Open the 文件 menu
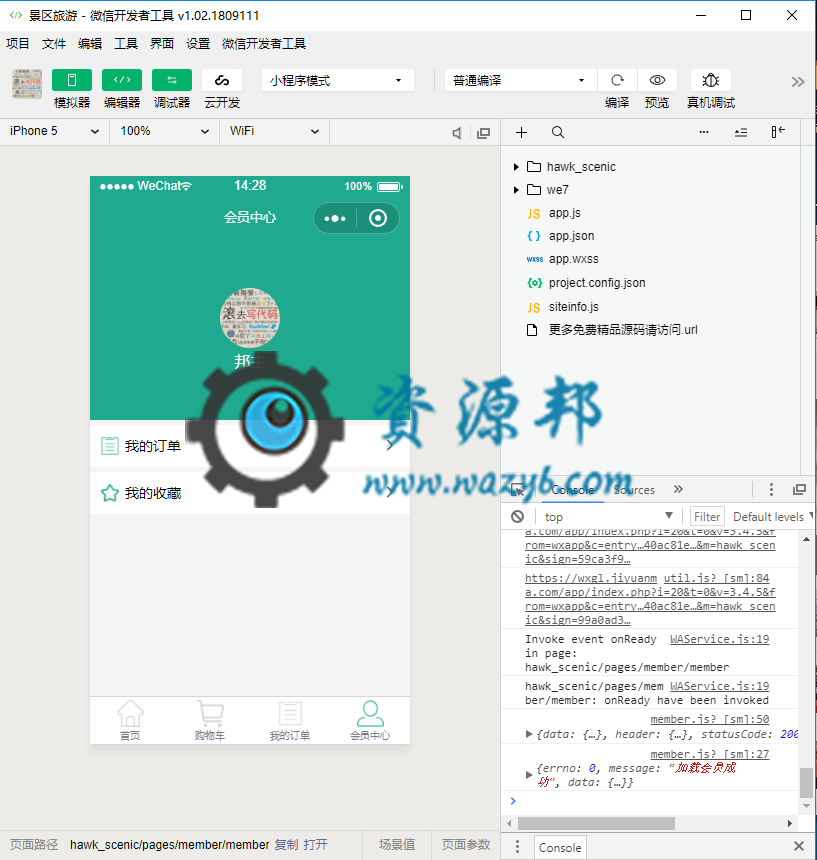The width and height of the screenshot is (817, 860). pyautogui.click(x=54, y=43)
